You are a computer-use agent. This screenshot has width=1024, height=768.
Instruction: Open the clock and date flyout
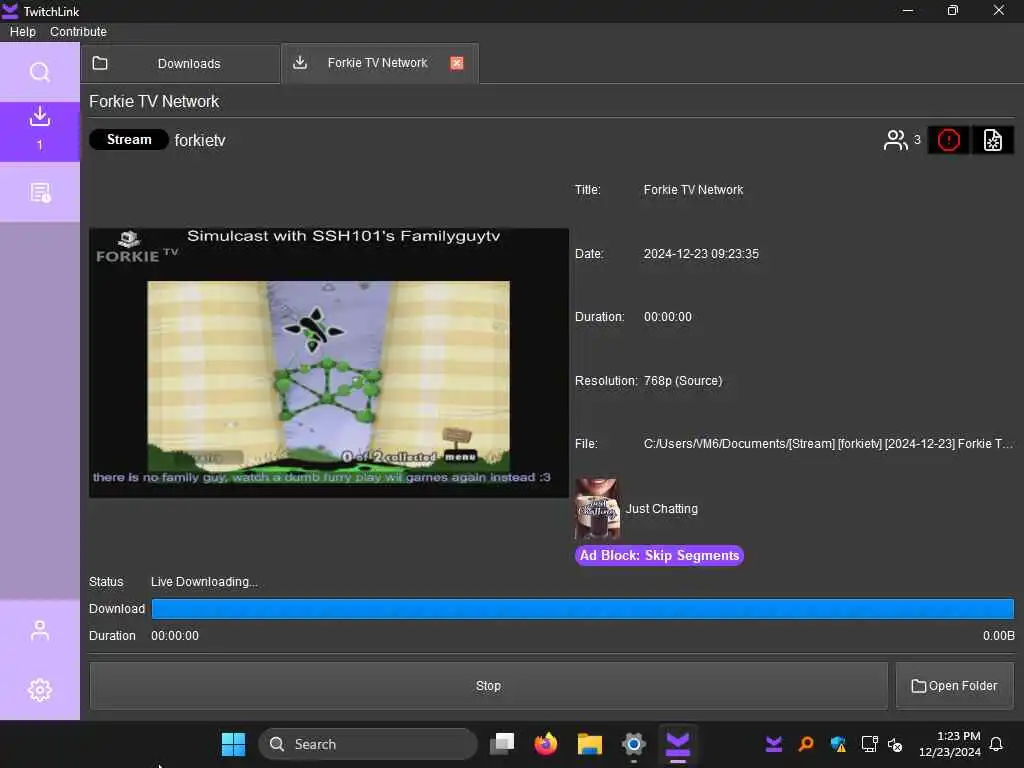coord(950,744)
